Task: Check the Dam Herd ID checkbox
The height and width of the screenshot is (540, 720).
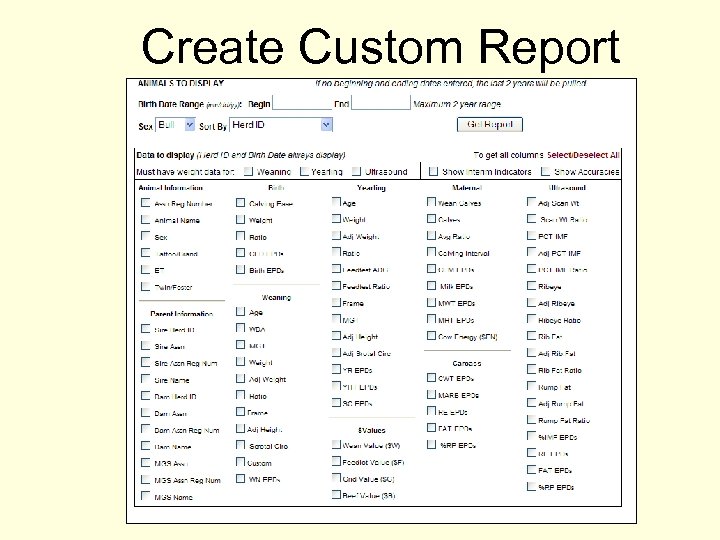Action: click(146, 395)
